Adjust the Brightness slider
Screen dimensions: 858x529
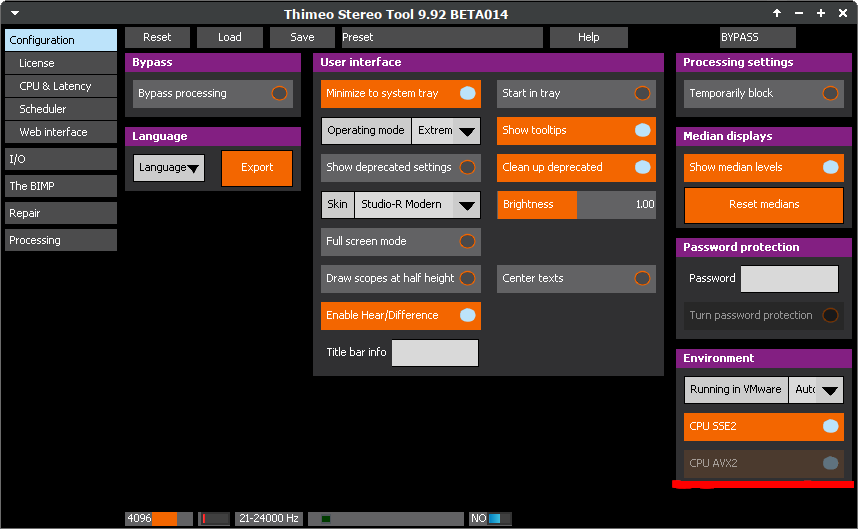click(x=576, y=205)
